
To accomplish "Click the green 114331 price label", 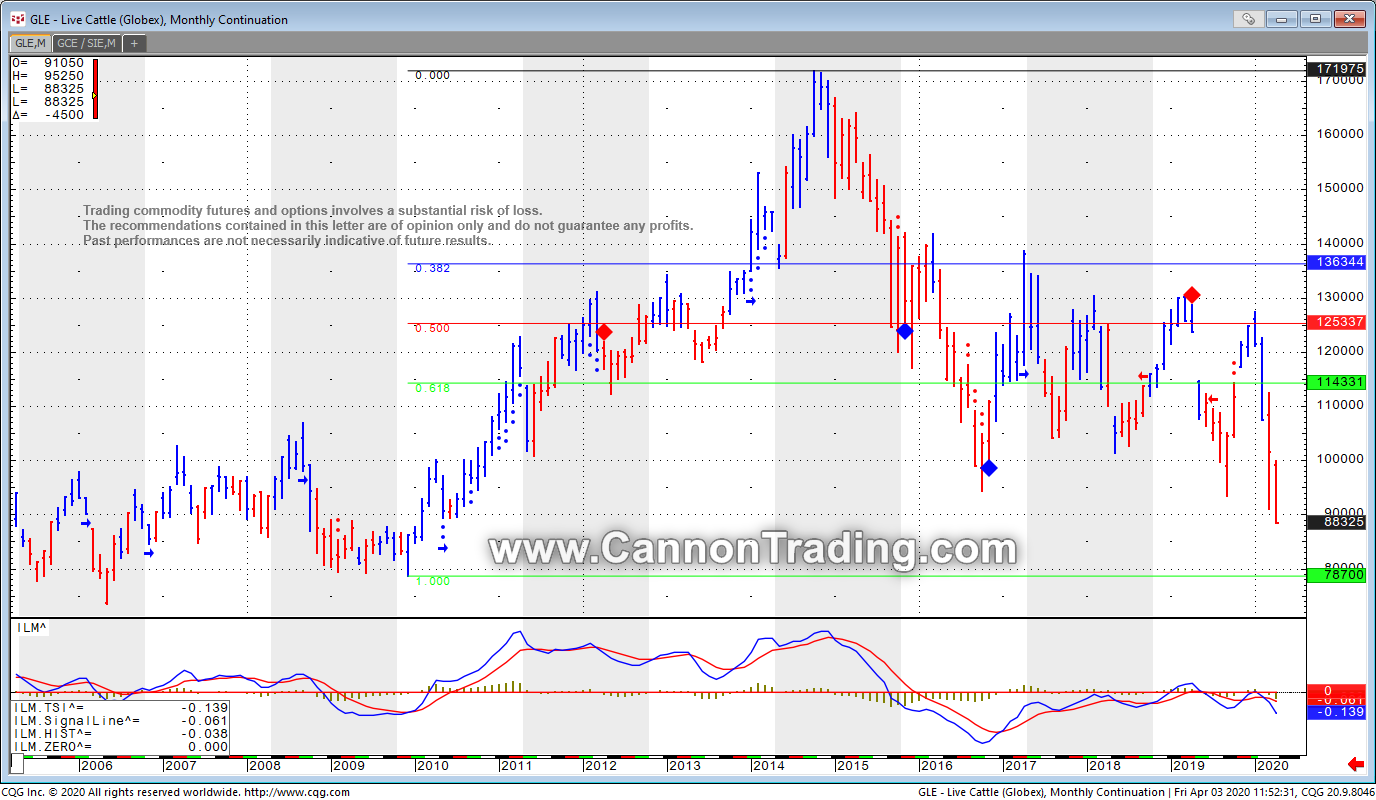I will (x=1340, y=382).
